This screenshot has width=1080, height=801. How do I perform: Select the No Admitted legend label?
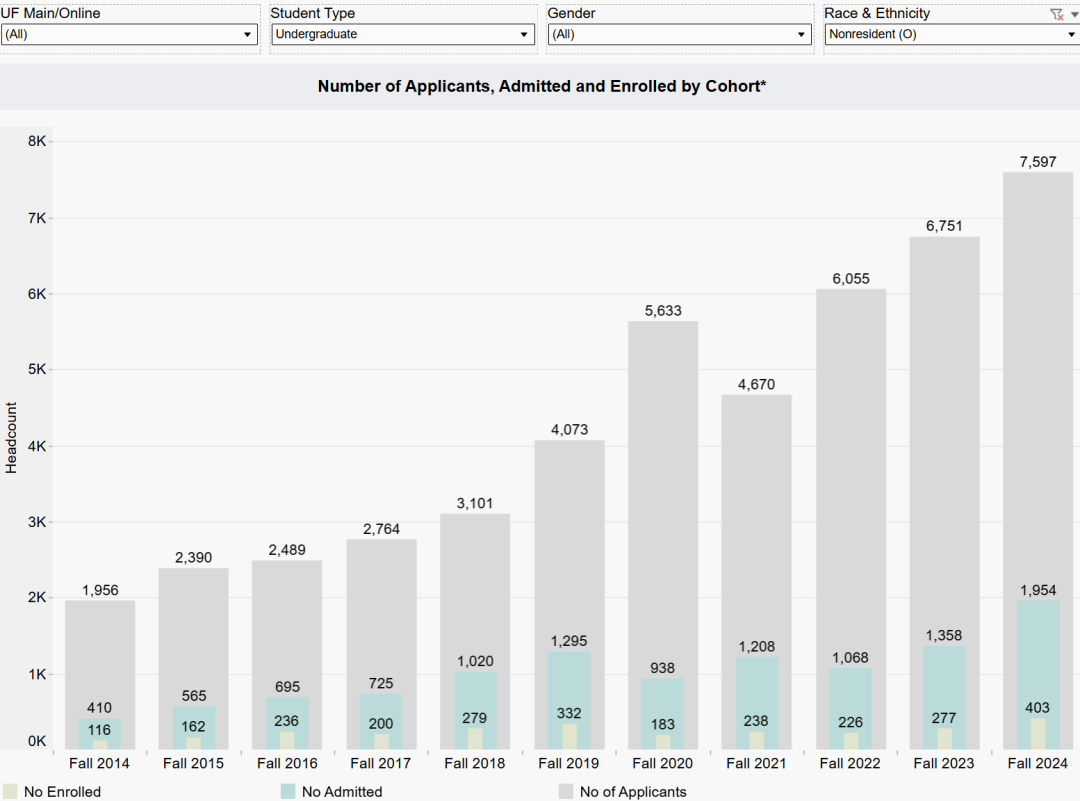point(342,792)
